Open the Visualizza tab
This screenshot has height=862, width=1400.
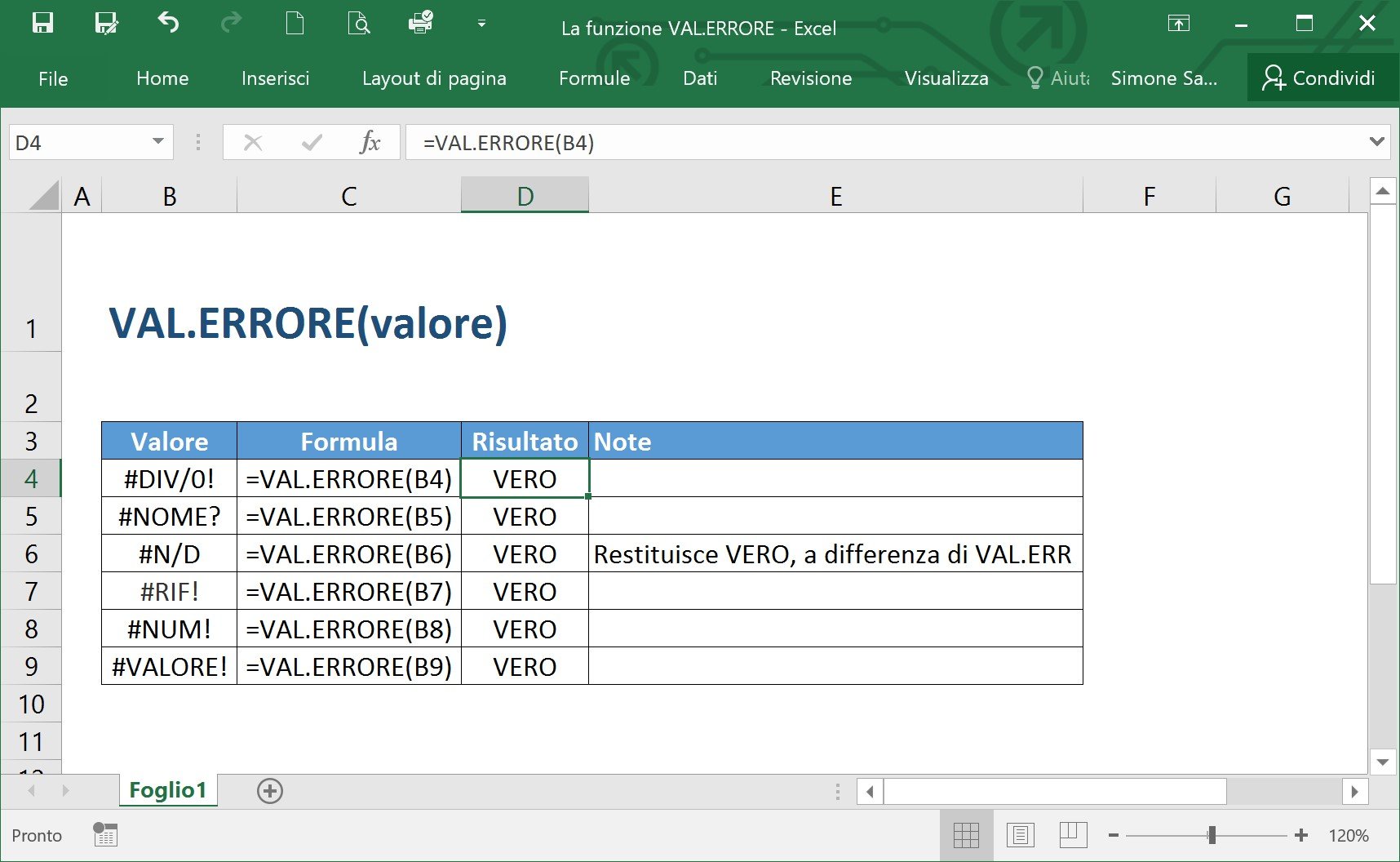(x=946, y=78)
